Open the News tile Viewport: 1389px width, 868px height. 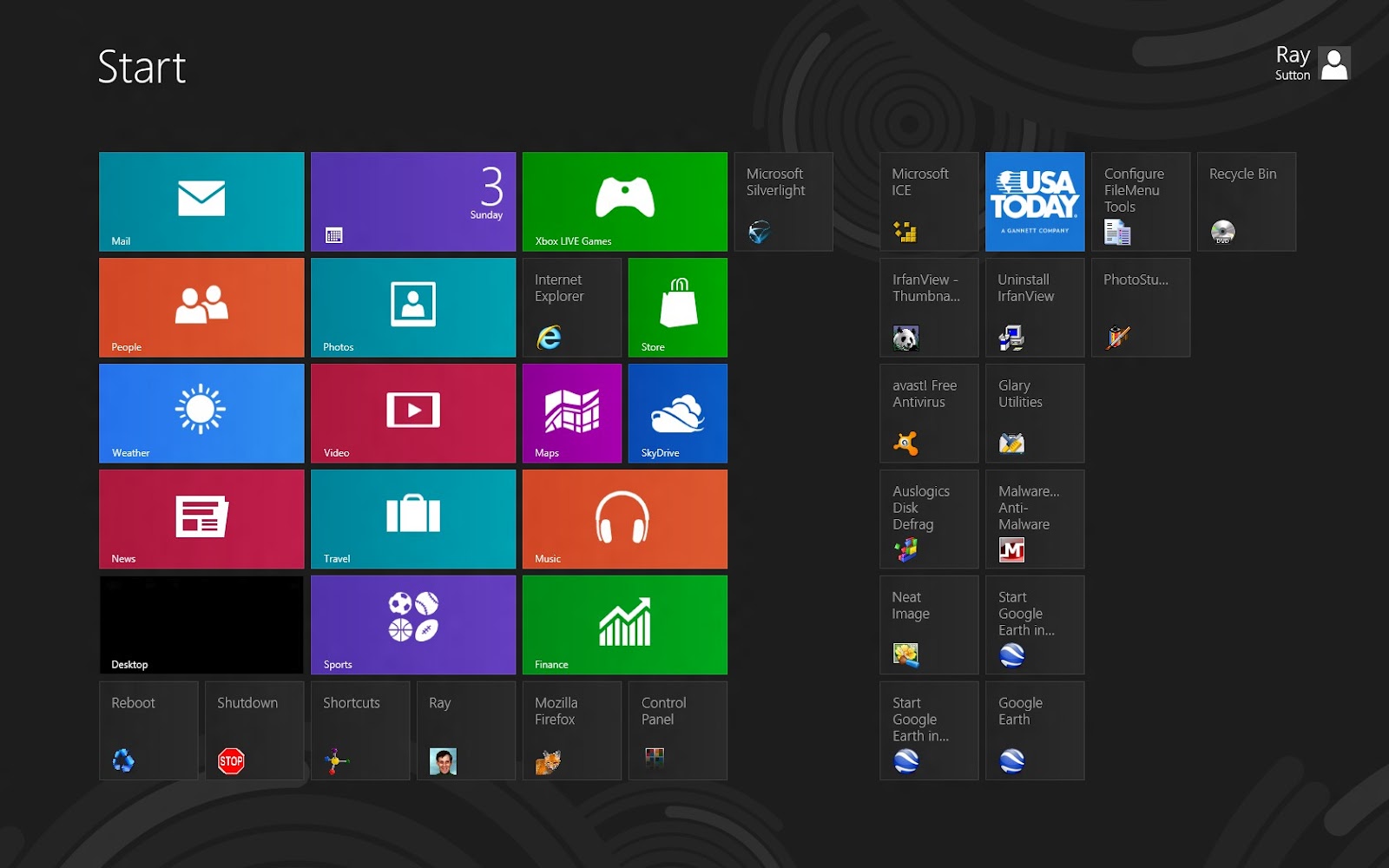click(201, 520)
